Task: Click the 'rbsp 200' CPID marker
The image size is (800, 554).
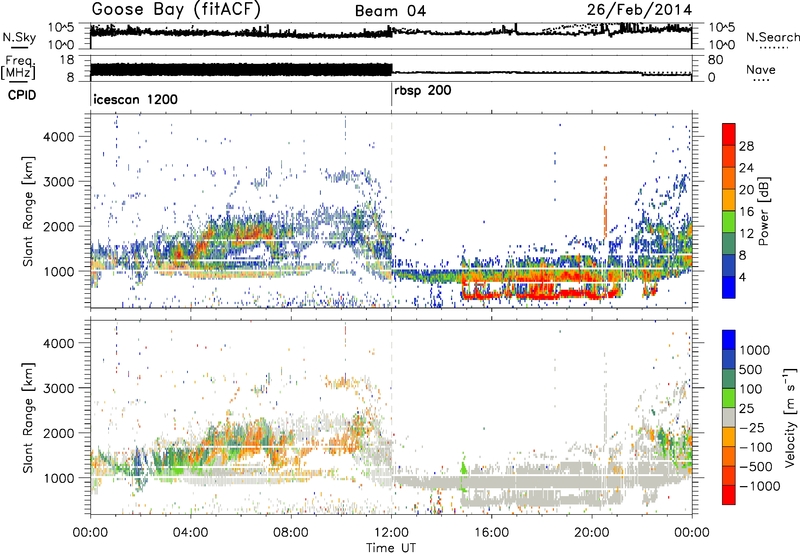Action: [423, 91]
